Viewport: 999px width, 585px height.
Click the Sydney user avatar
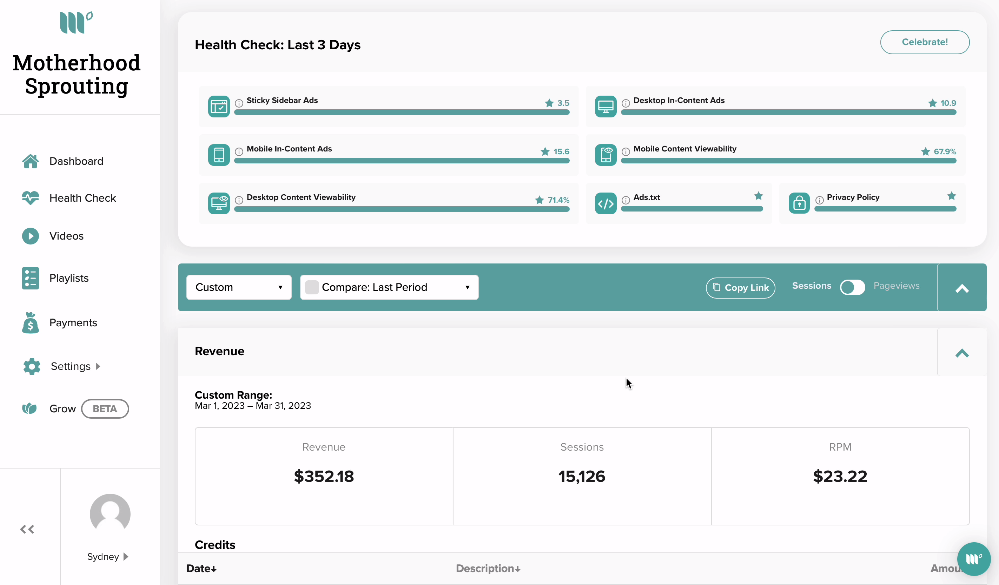coord(110,514)
